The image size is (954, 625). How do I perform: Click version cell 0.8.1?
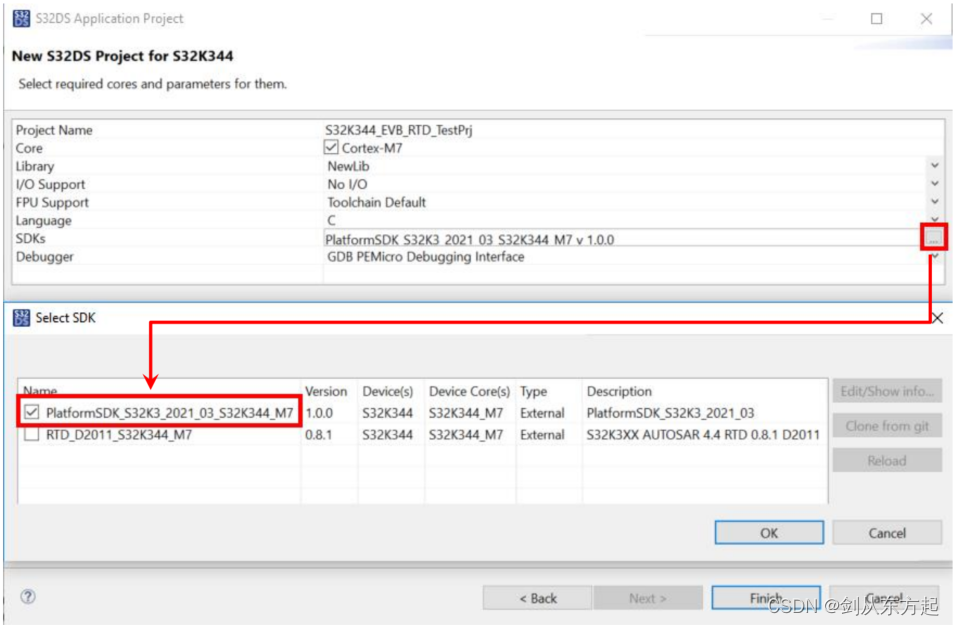pos(319,435)
